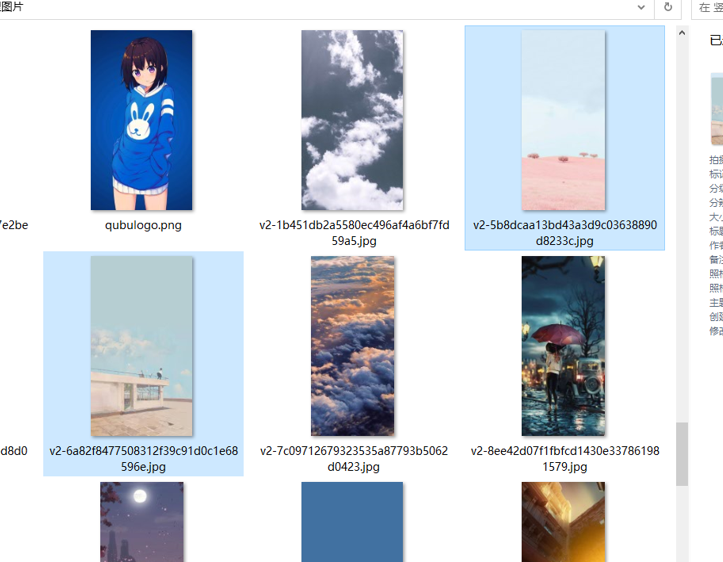Open the qubulogo.png anime girl thumbnail
This screenshot has height=562, width=723.
click(142, 120)
